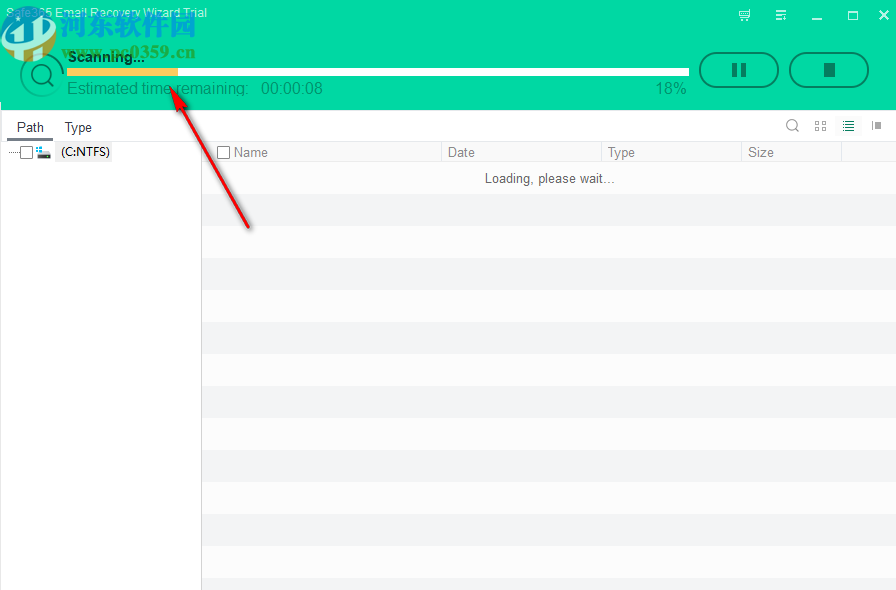Open the preview pane icon
Image resolution: width=896 pixels, height=590 pixels.
click(877, 126)
